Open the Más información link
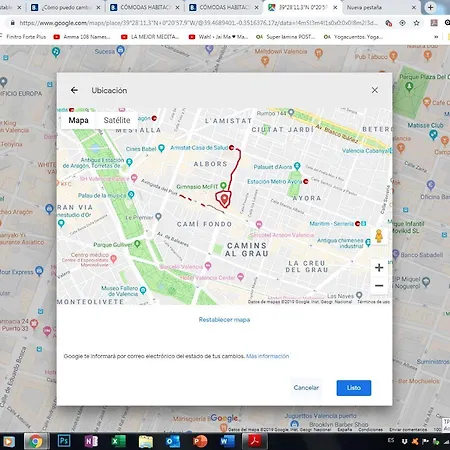 pyautogui.click(x=268, y=356)
